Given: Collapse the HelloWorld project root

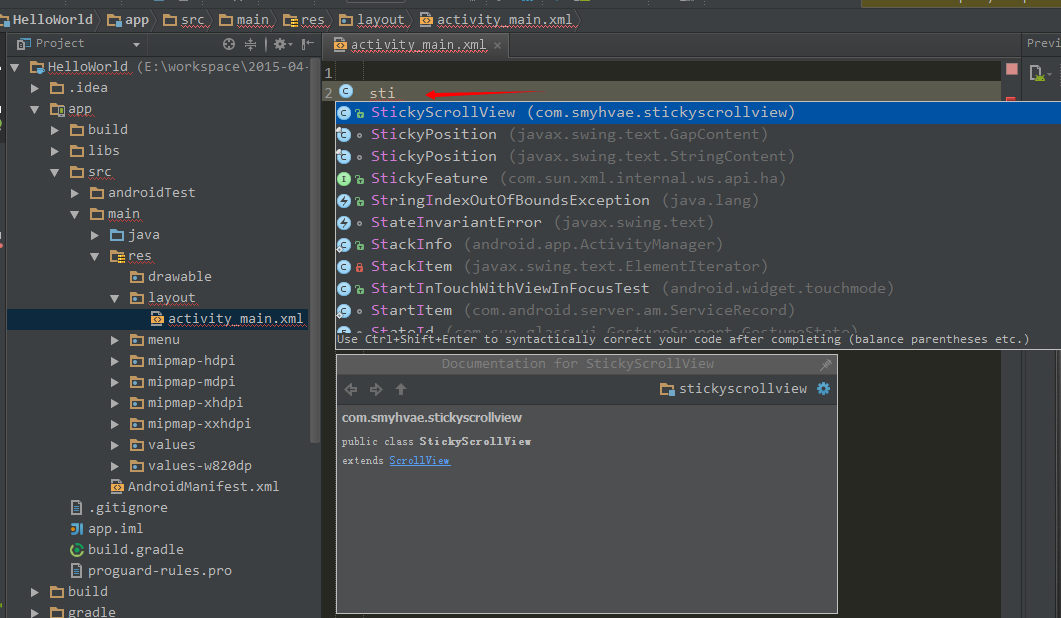Looking at the screenshot, I should [15, 67].
